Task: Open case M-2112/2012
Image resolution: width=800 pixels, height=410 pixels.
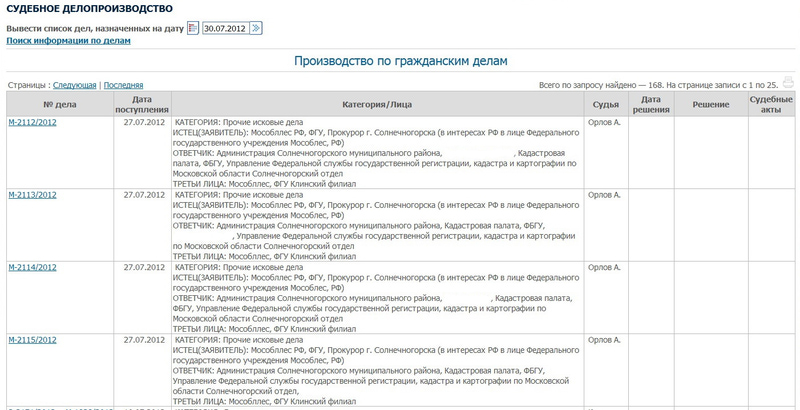Action: [x=32, y=123]
